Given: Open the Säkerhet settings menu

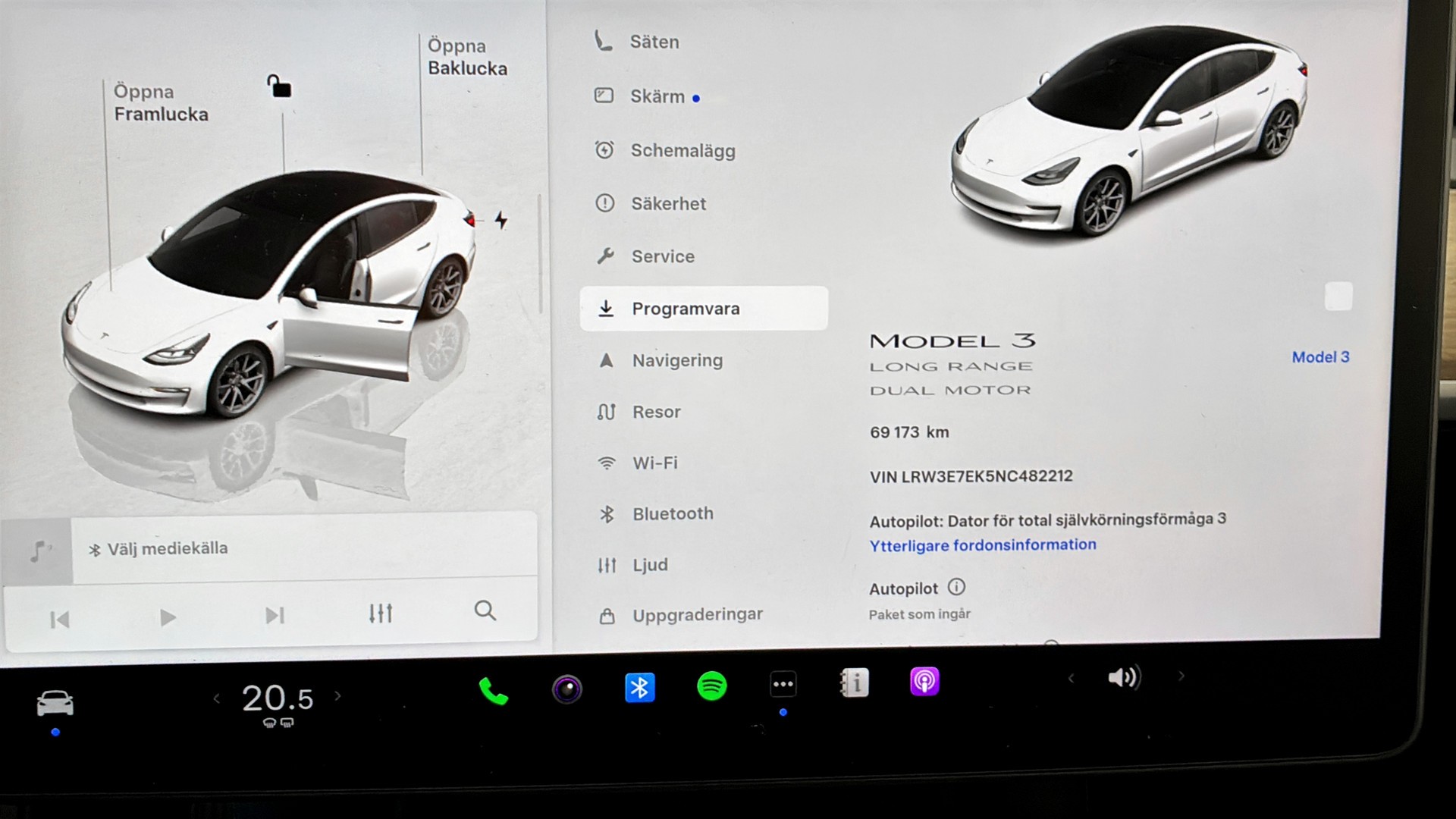Looking at the screenshot, I should 667,204.
